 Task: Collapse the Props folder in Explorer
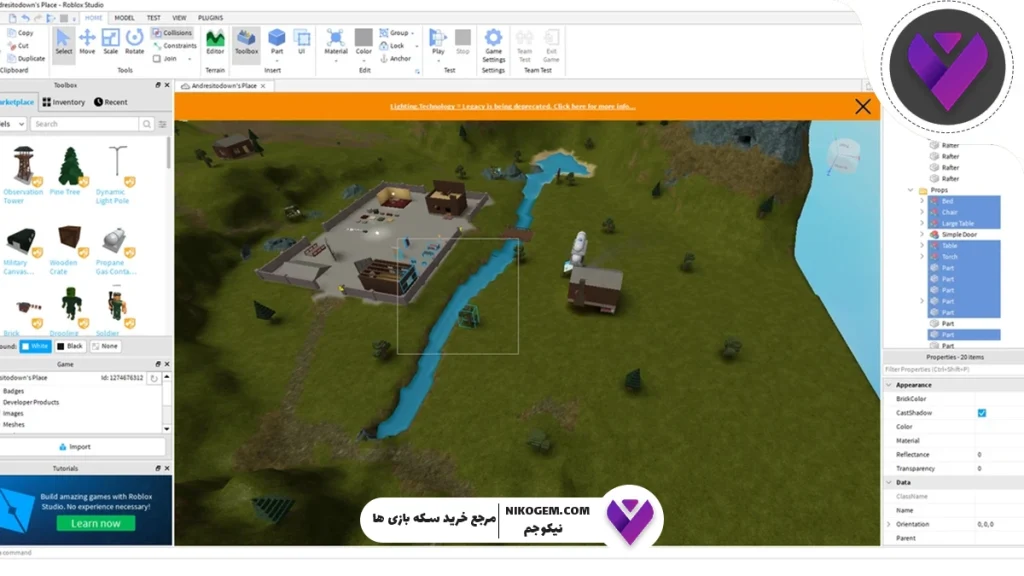[x=910, y=190]
